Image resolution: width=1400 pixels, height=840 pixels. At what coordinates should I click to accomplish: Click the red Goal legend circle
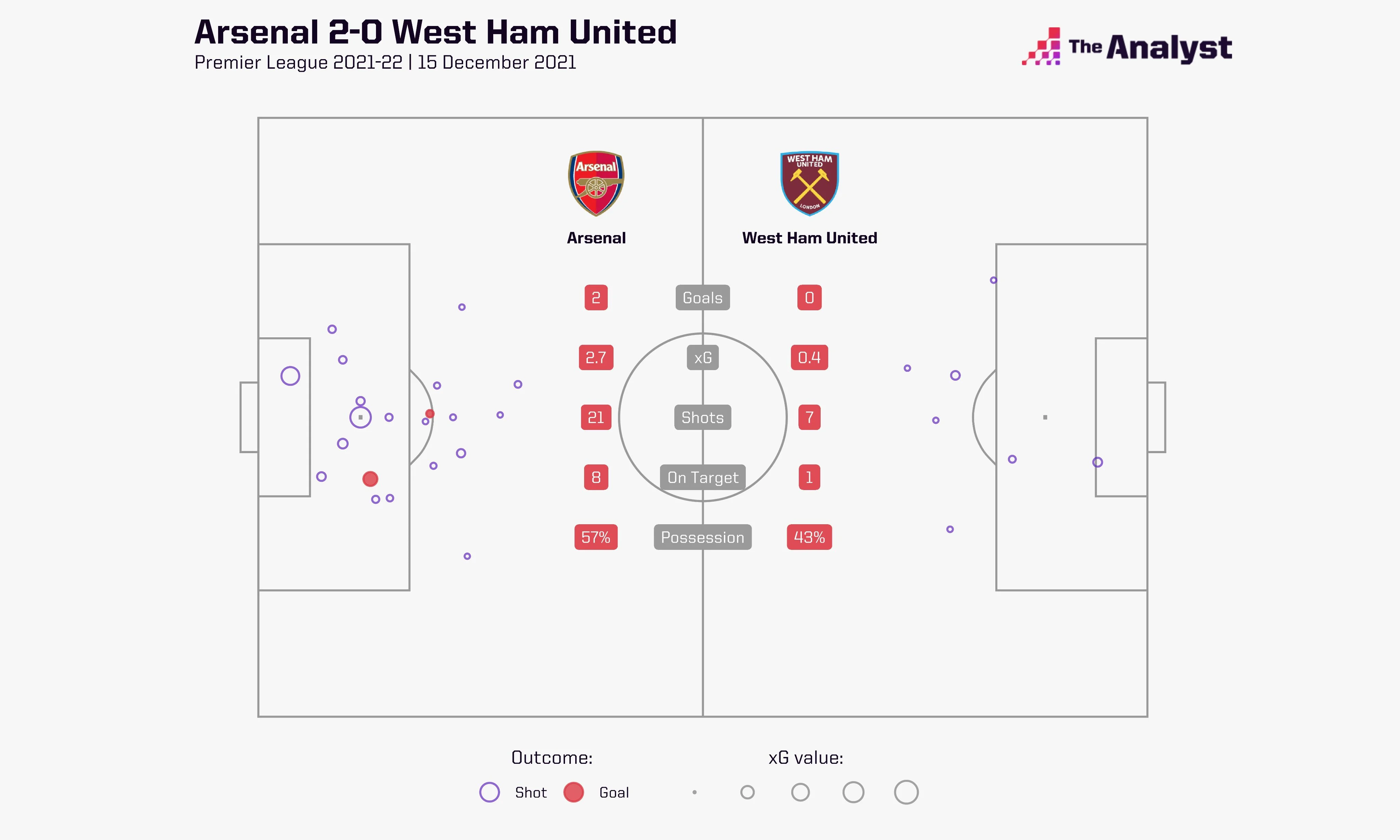pos(574,792)
